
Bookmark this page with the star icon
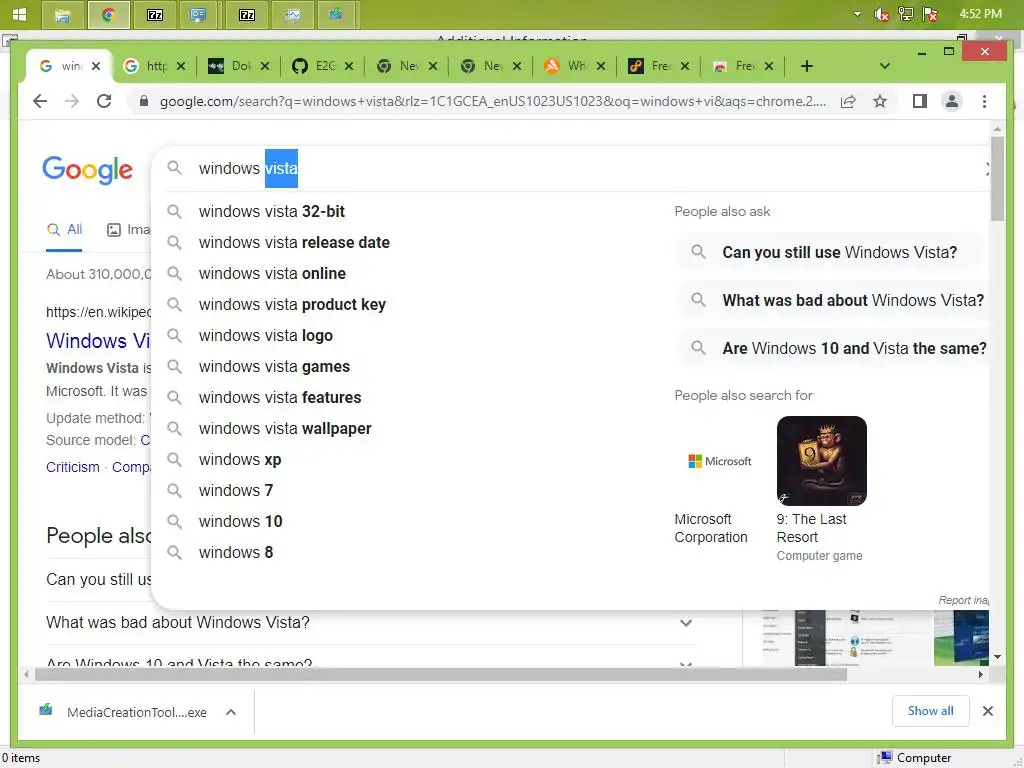880,101
